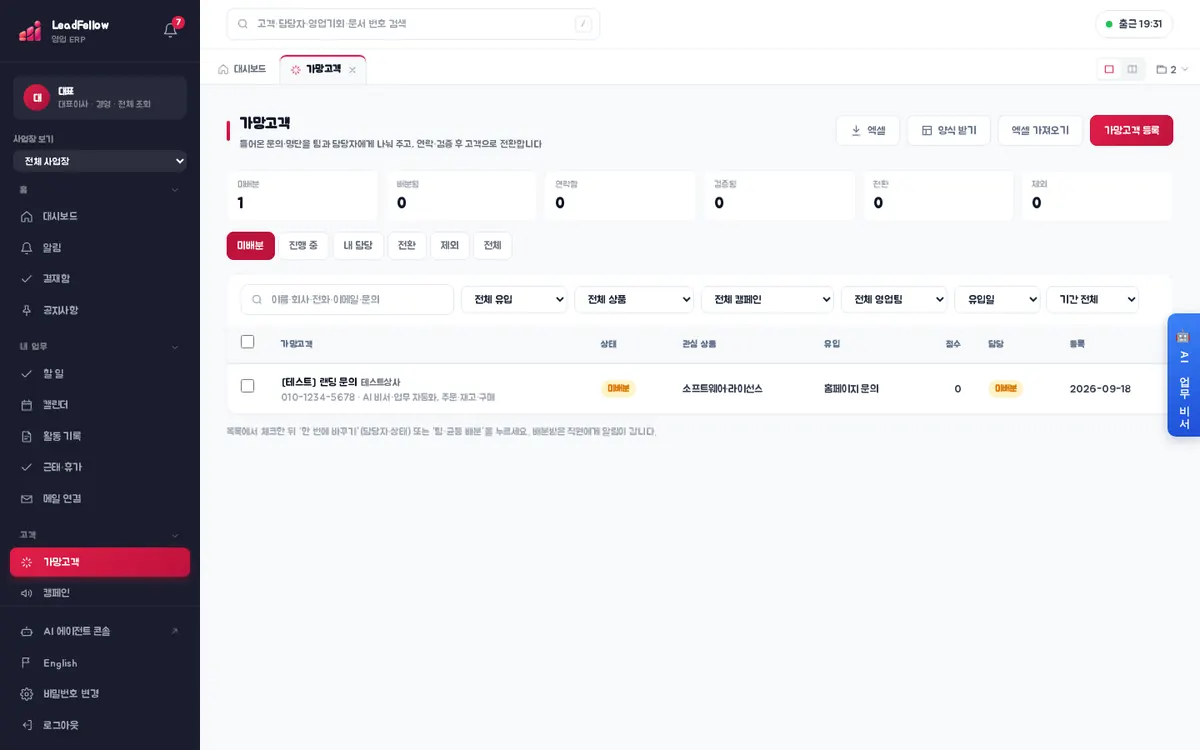The width and height of the screenshot is (1200, 750).
Task: Open the 전체 사업장 dropdown
Action: (x=100, y=161)
